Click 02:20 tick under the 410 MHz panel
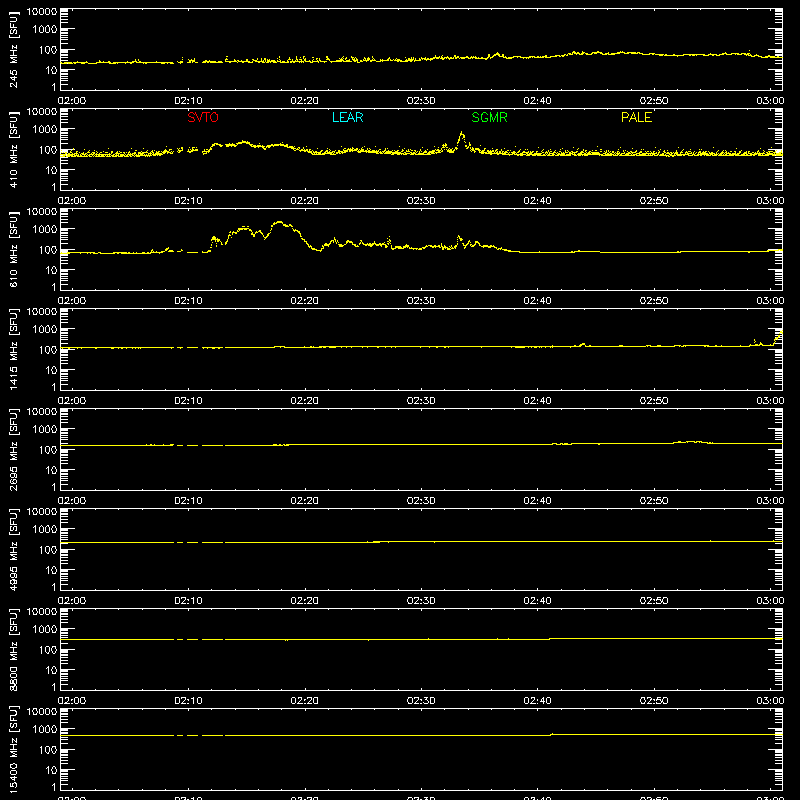Viewport: 800px width, 800px height. [x=305, y=201]
